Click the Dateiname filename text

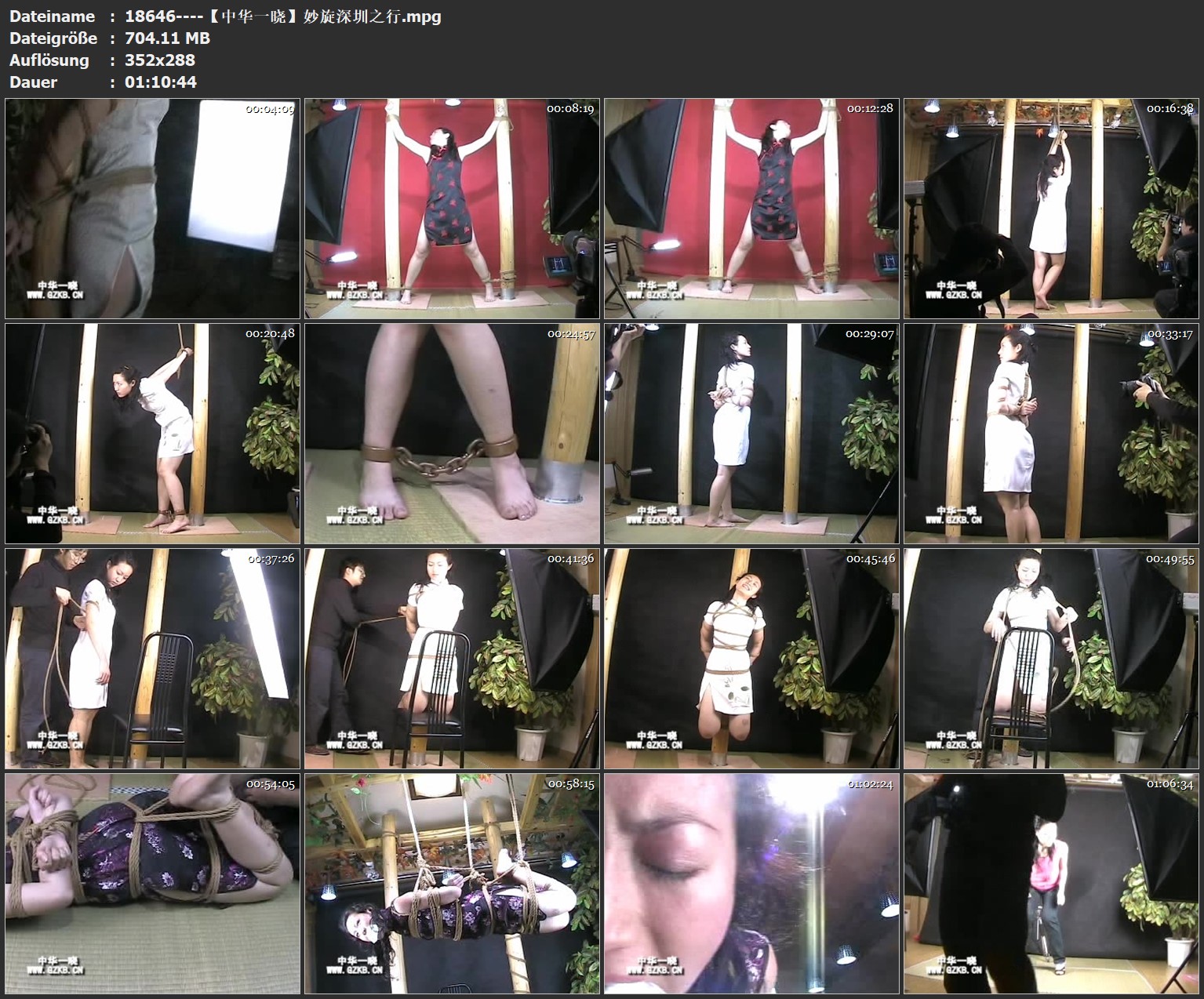pos(282,16)
